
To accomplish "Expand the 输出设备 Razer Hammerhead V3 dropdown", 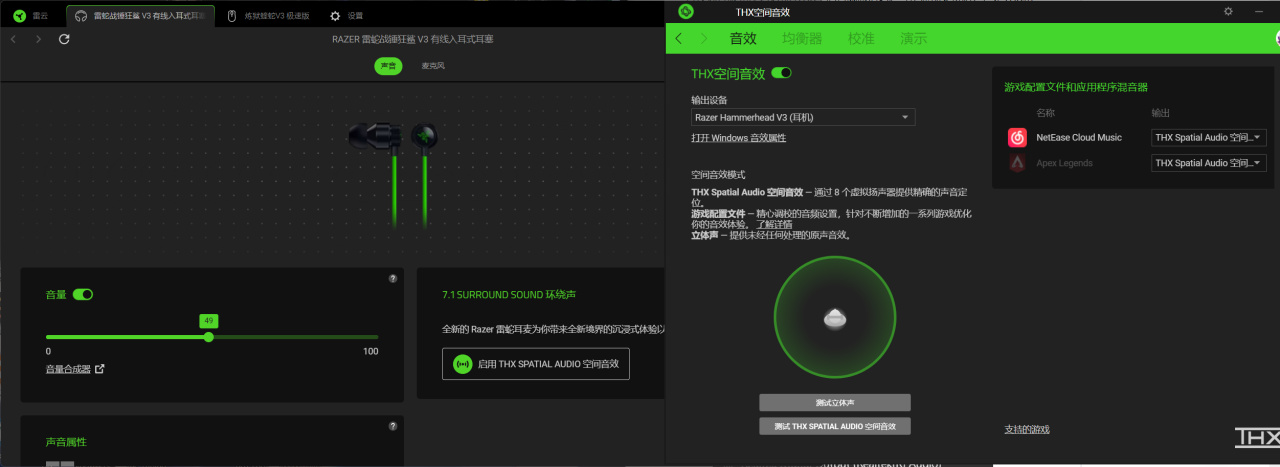I will (x=803, y=117).
